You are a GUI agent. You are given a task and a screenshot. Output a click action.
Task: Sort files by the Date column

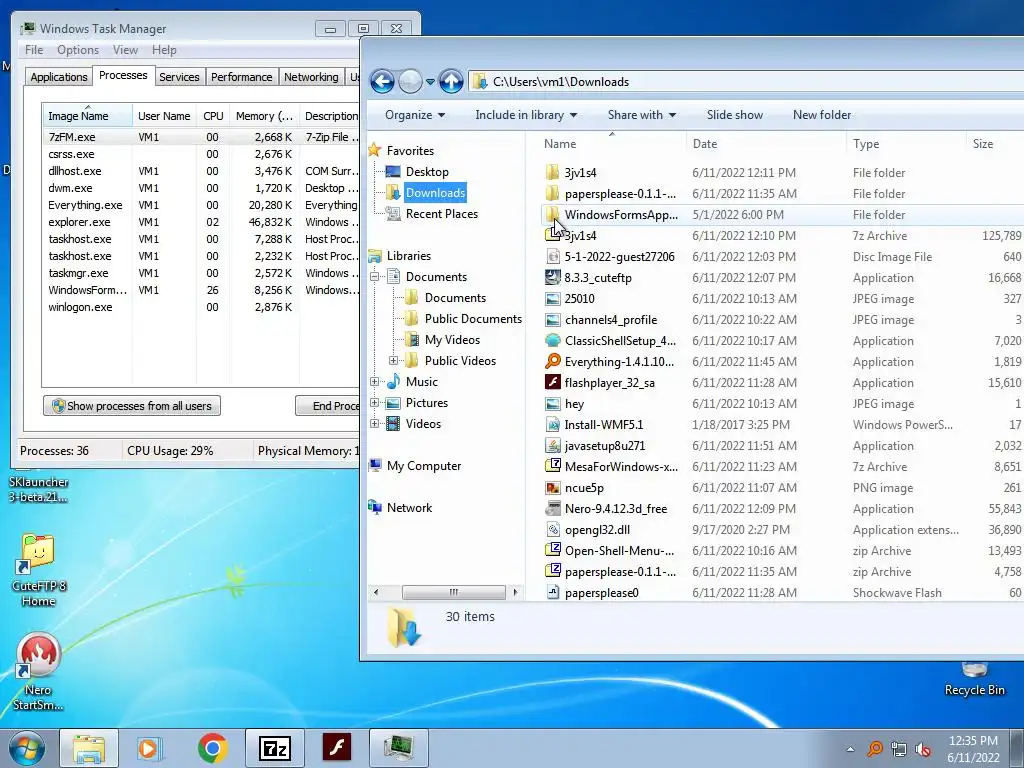click(766, 144)
